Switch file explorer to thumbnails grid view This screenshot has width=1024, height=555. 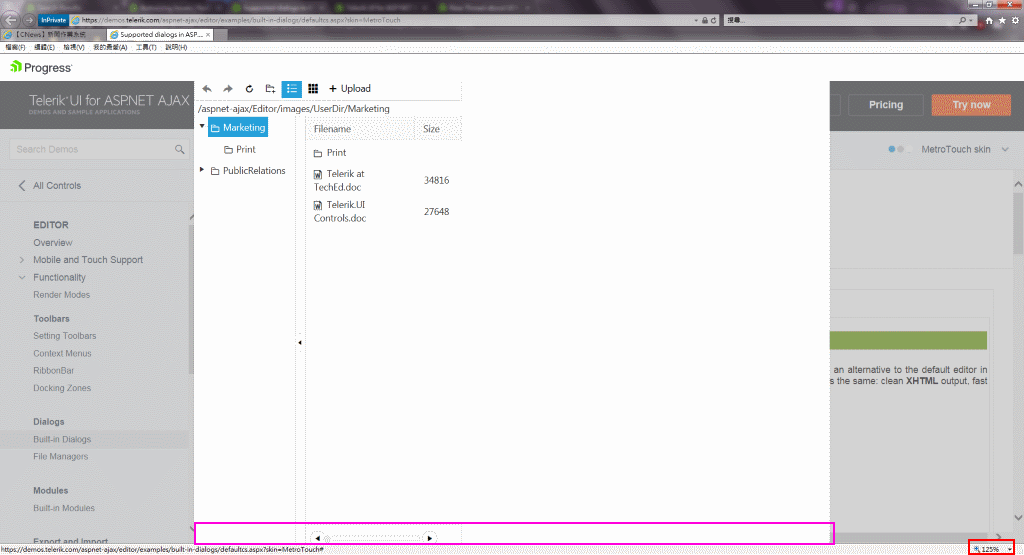coord(313,89)
